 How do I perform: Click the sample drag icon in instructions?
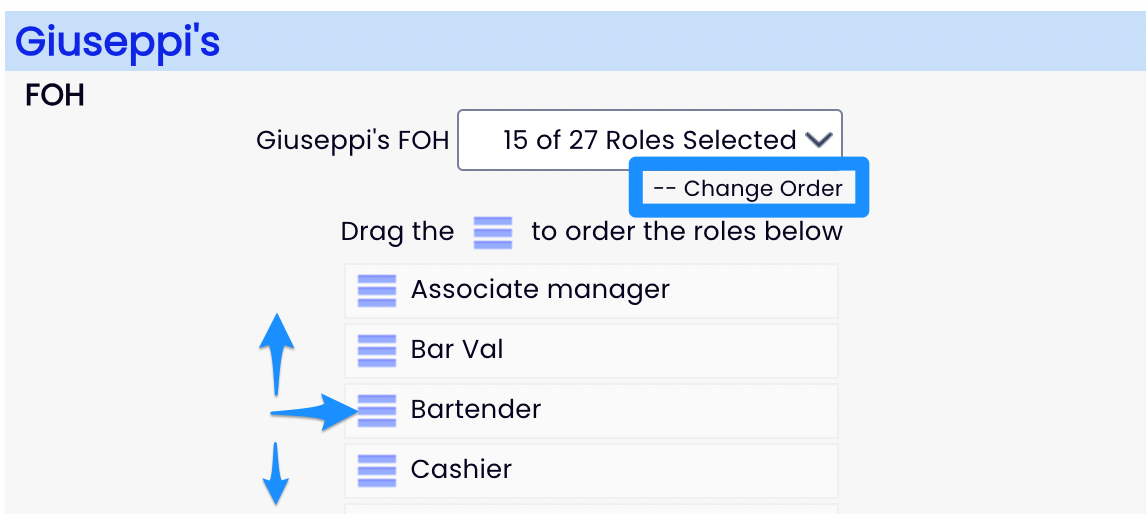tap(492, 232)
